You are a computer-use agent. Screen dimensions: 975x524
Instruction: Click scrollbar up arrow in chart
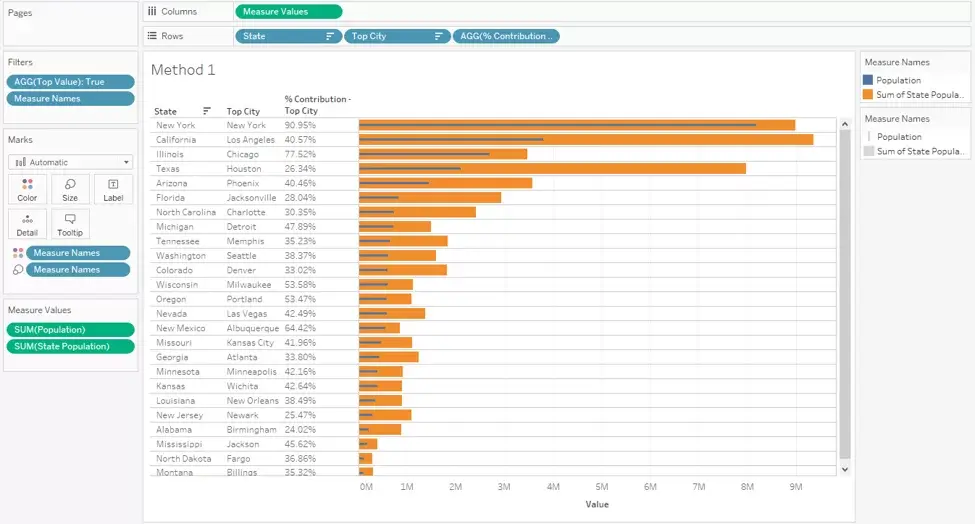click(844, 124)
